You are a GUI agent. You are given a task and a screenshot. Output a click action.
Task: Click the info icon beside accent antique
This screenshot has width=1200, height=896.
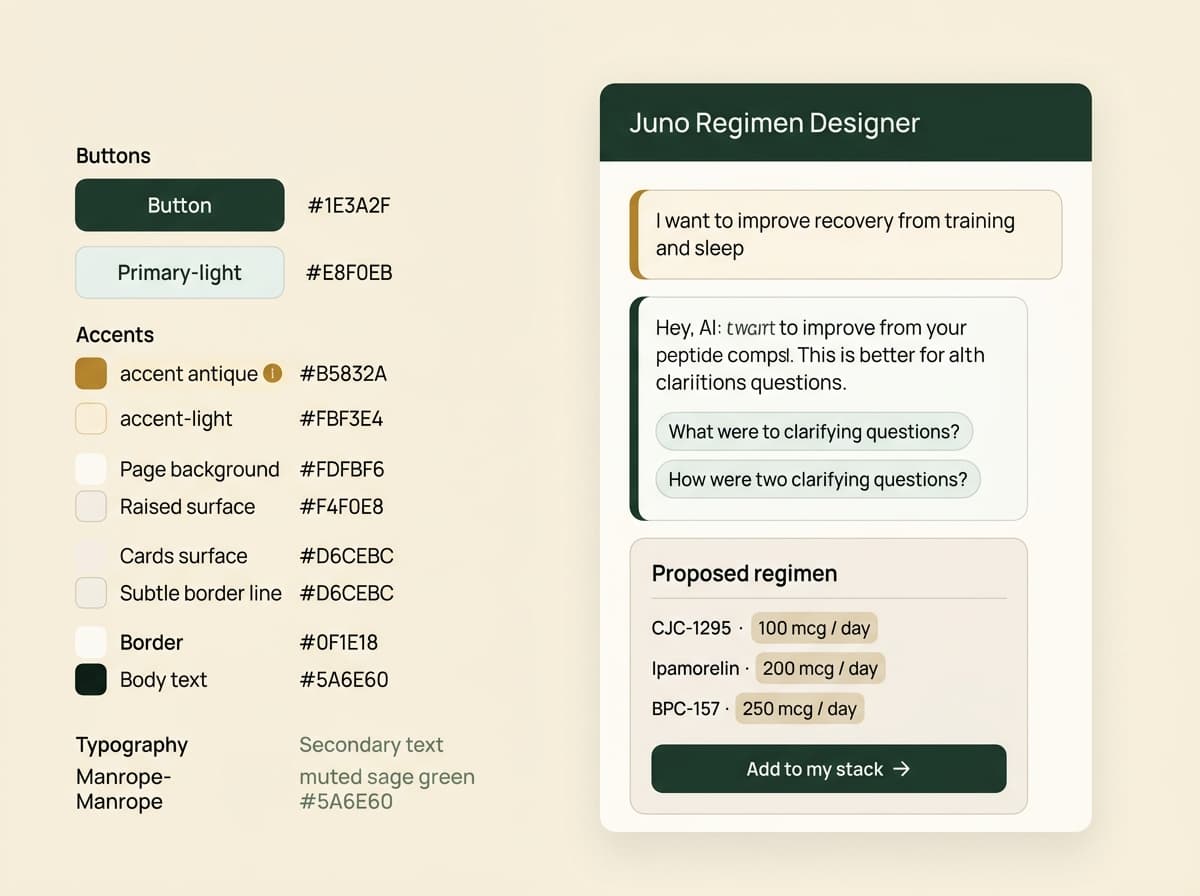272,374
